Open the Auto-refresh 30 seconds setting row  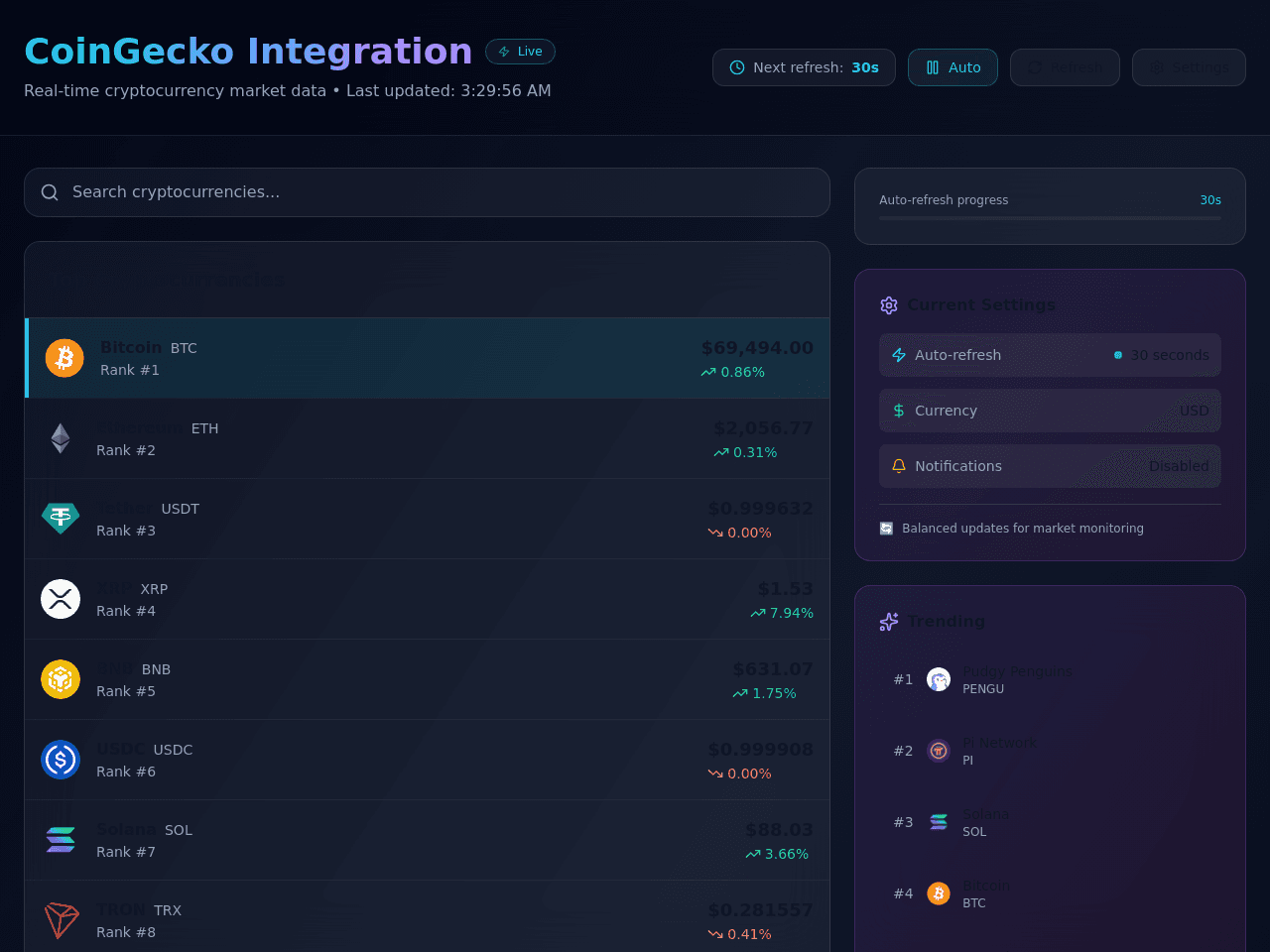coord(1050,355)
